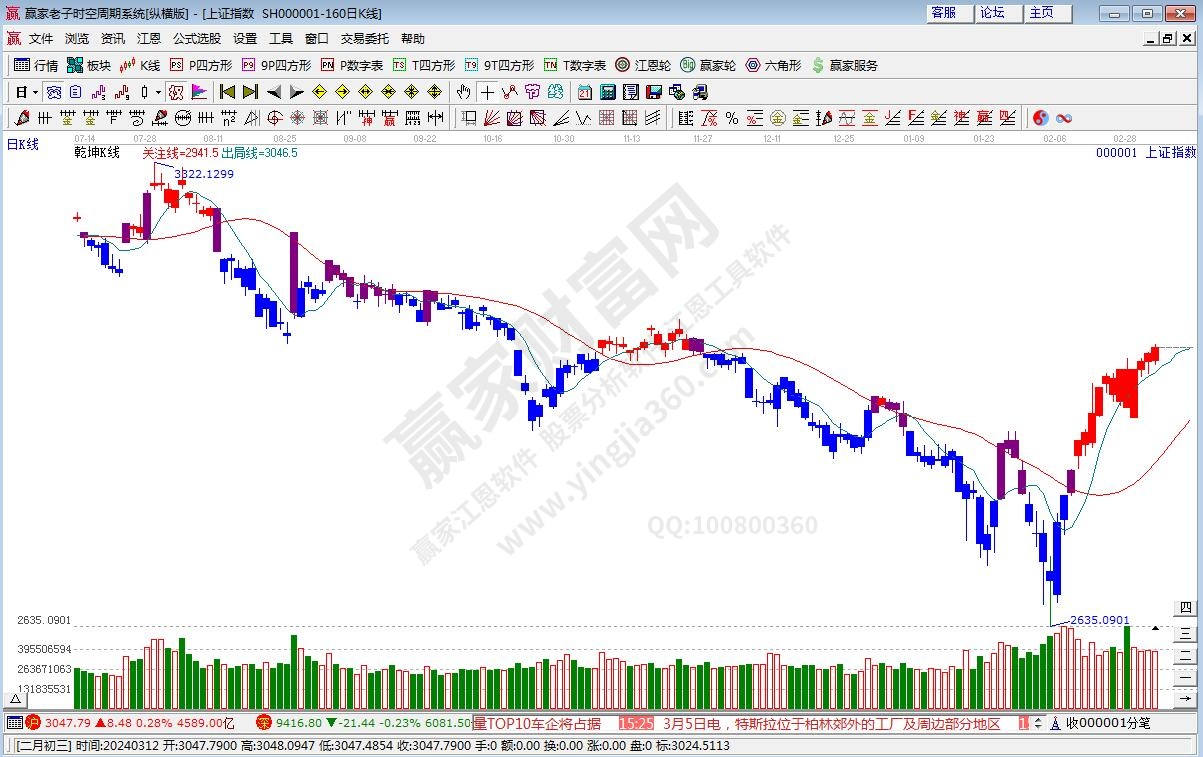
Task: Click the 客服 button in title bar
Action: [x=943, y=13]
